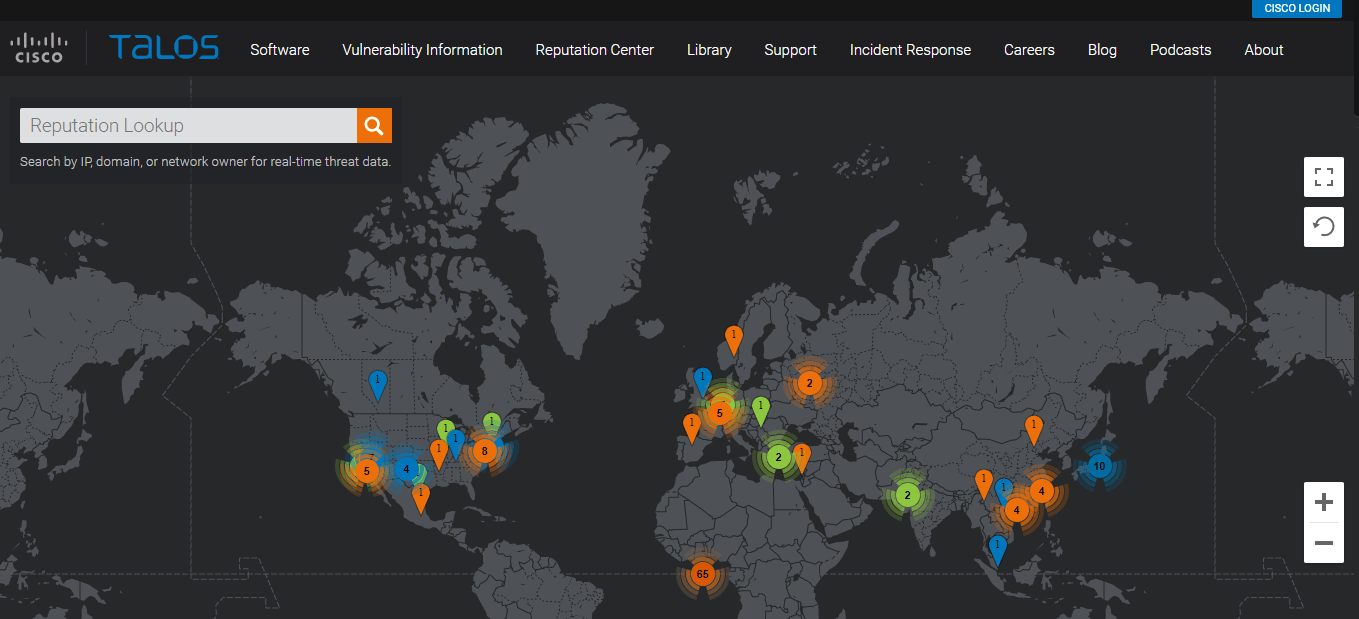This screenshot has width=1359, height=619.
Task: Open the Podcasts page
Action: click(x=1180, y=50)
